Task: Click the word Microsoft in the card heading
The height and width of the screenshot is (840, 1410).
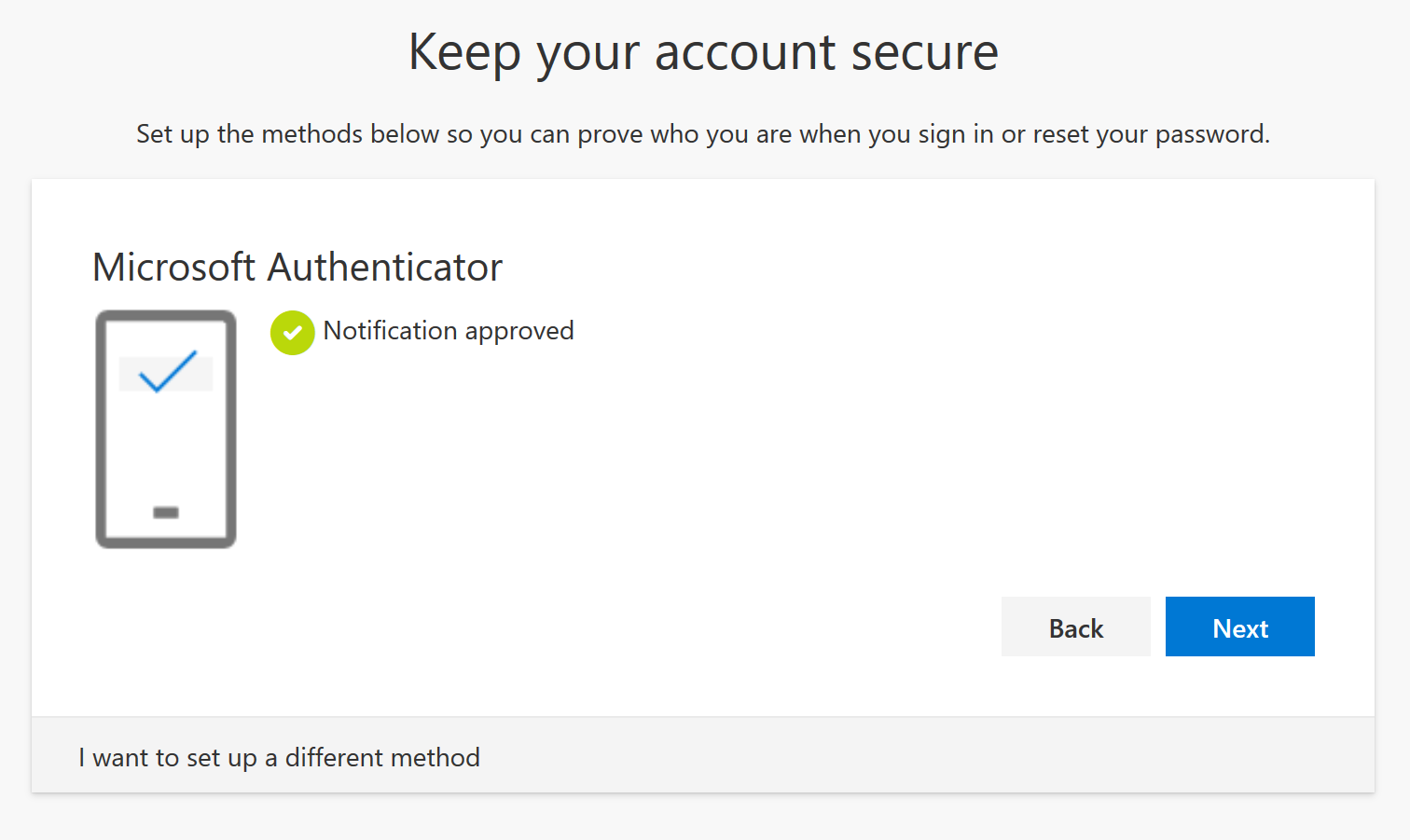Action: [173, 267]
